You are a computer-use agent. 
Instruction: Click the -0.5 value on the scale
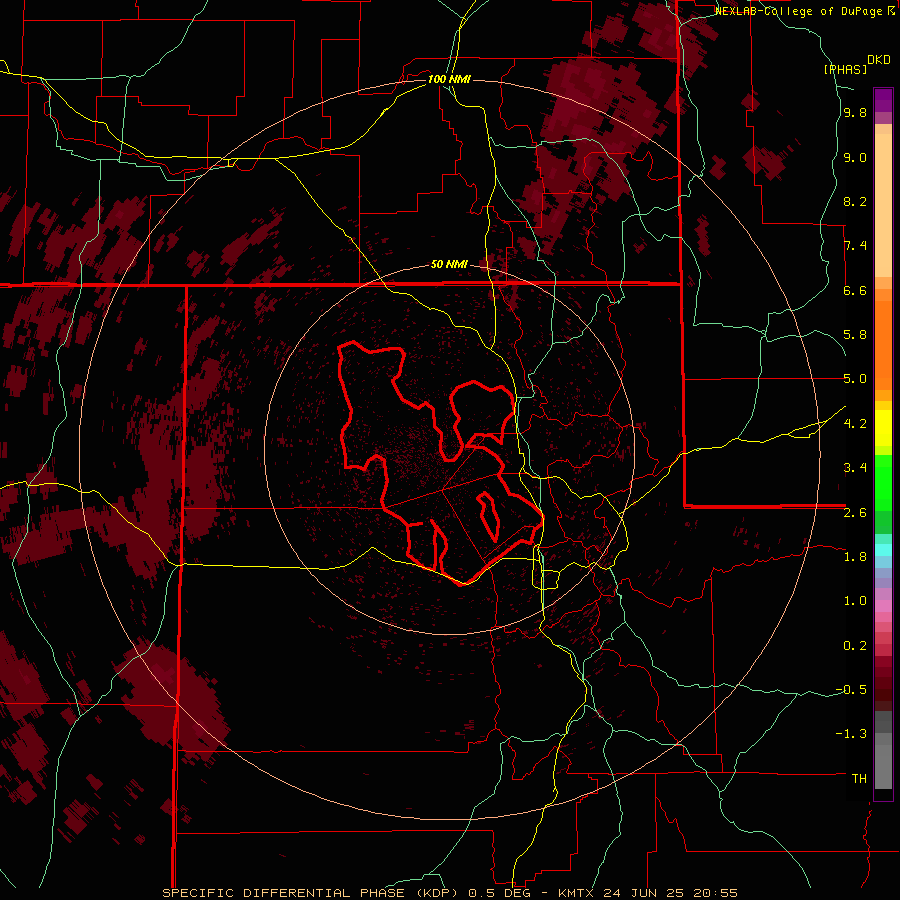[x=851, y=690]
